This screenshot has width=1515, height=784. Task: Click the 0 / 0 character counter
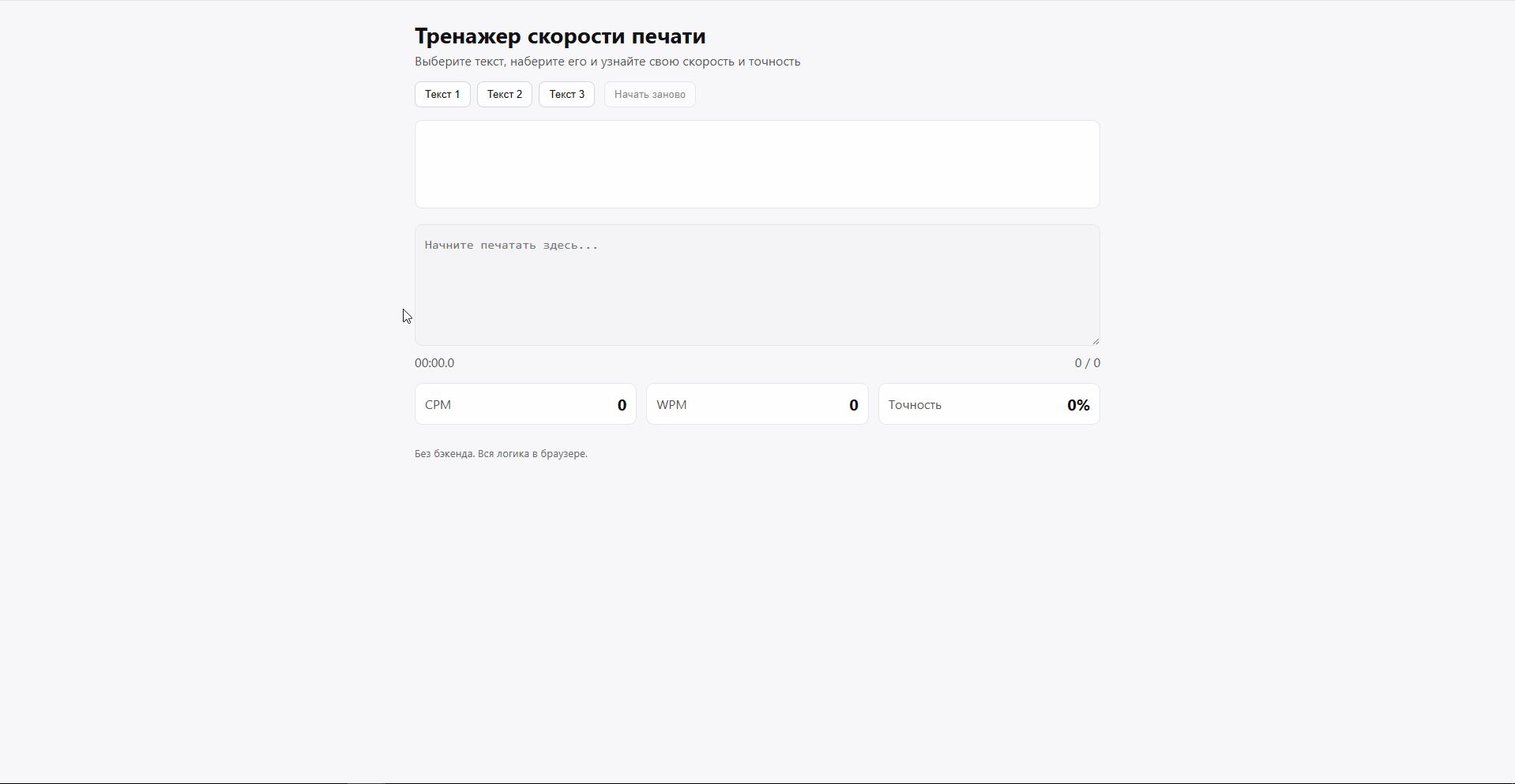(1087, 363)
